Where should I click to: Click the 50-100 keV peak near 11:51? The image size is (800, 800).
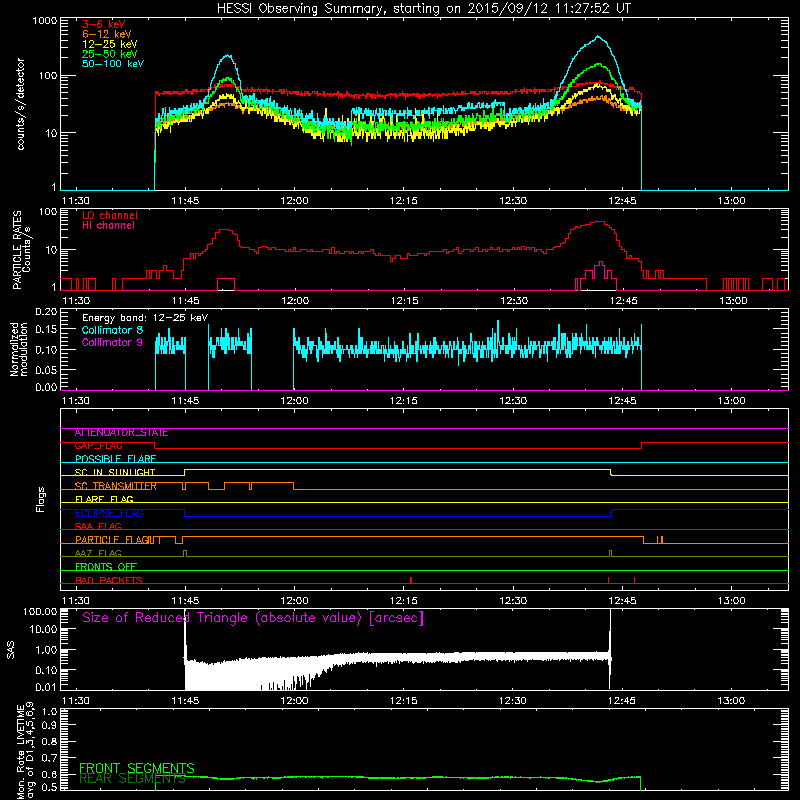[x=229, y=56]
